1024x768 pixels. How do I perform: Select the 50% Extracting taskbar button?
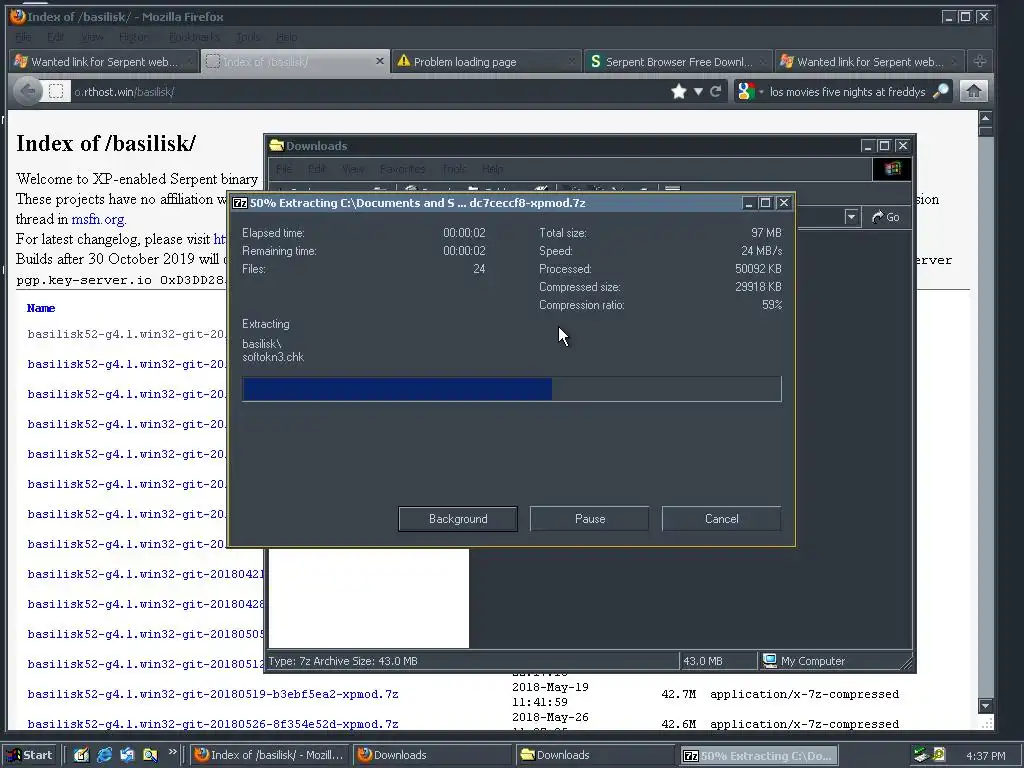click(758, 755)
